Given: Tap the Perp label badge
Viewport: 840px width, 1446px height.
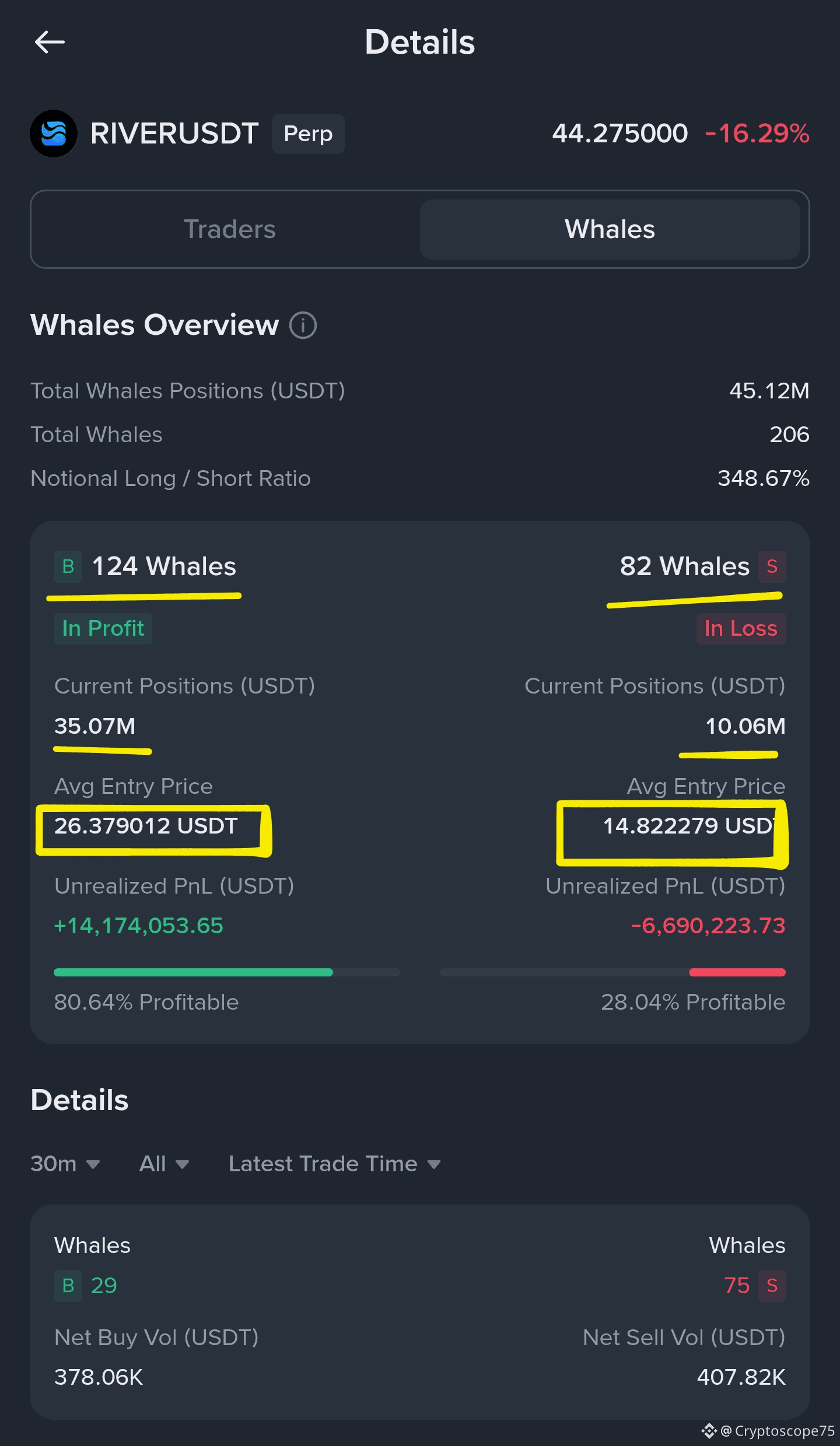Looking at the screenshot, I should [308, 134].
